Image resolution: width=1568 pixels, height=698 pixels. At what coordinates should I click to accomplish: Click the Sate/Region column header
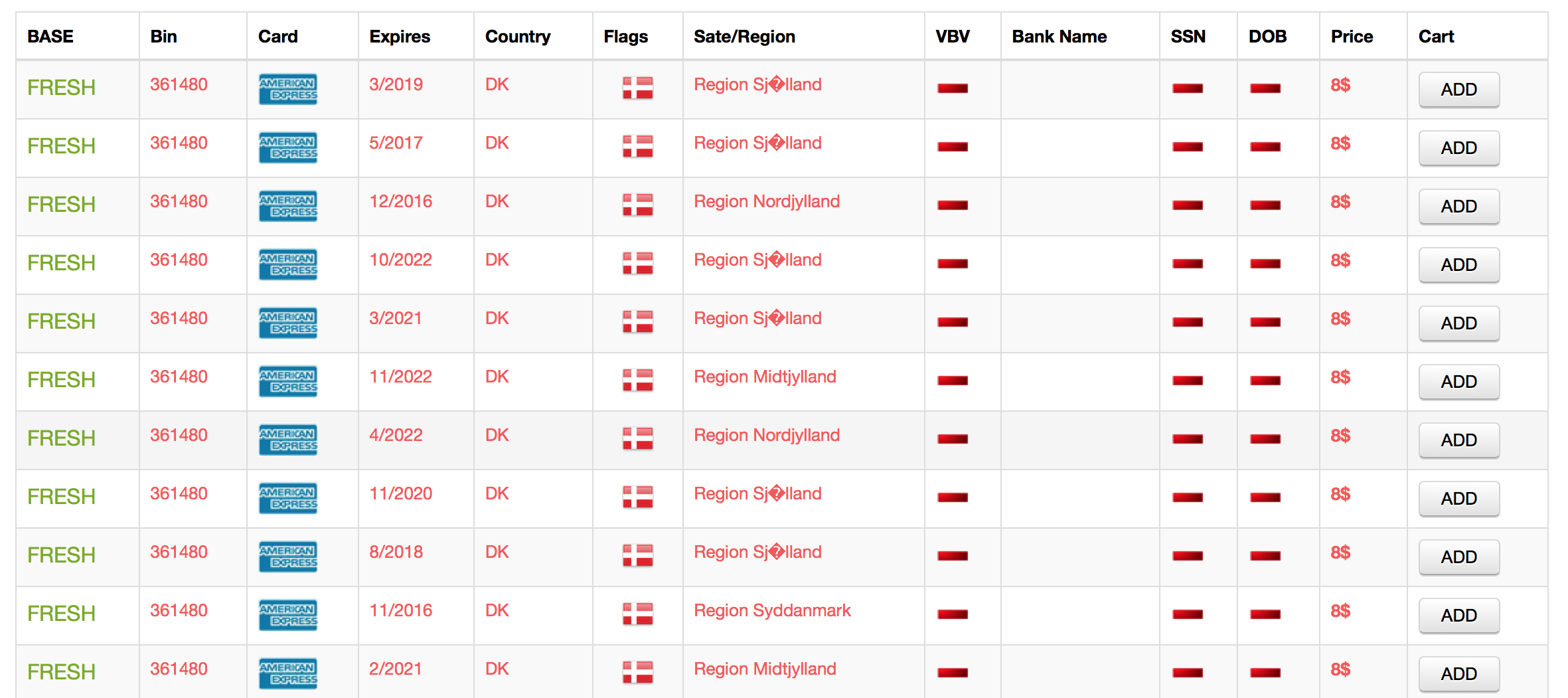(x=744, y=37)
